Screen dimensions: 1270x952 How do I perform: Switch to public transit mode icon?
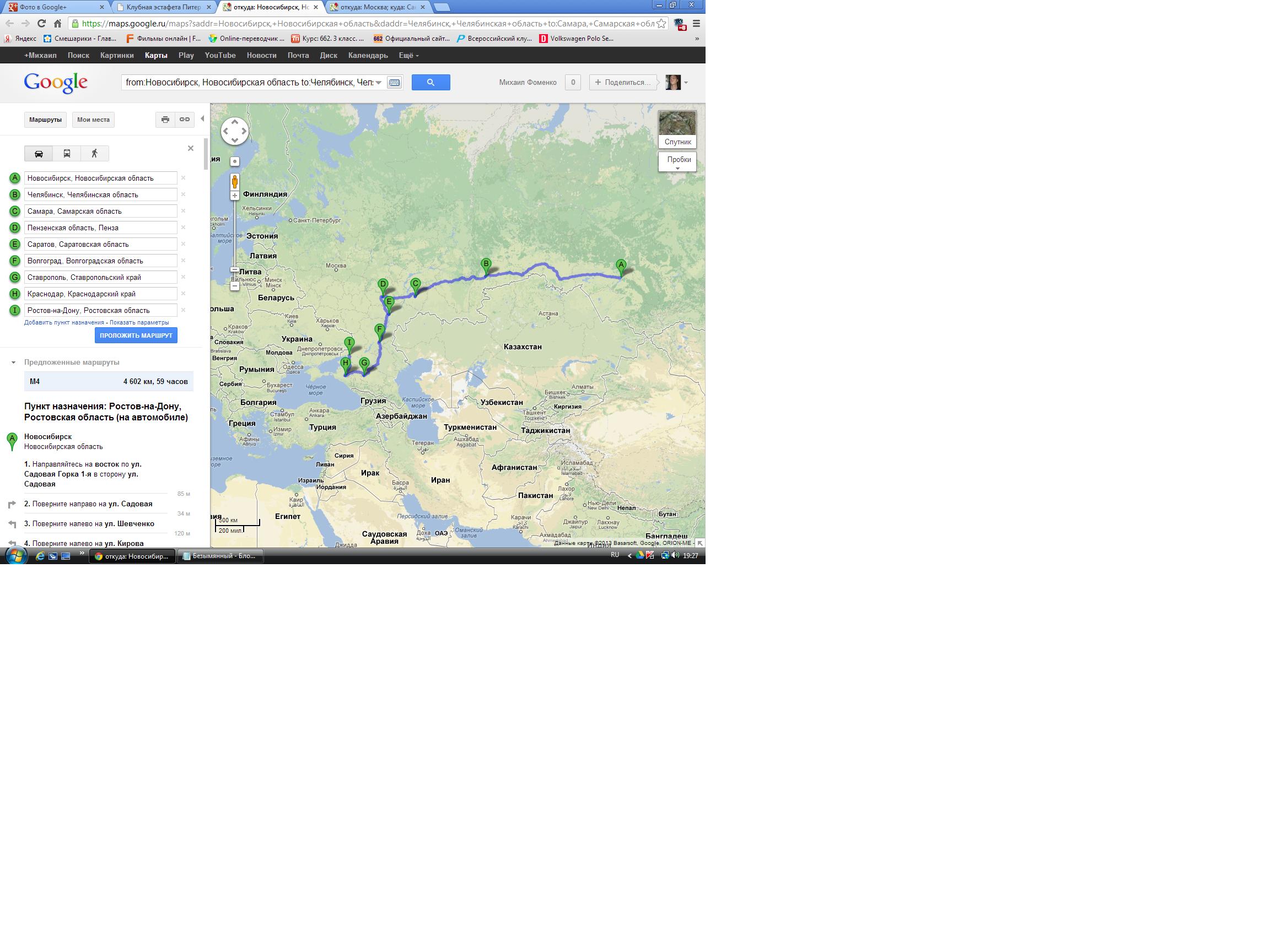click(67, 153)
